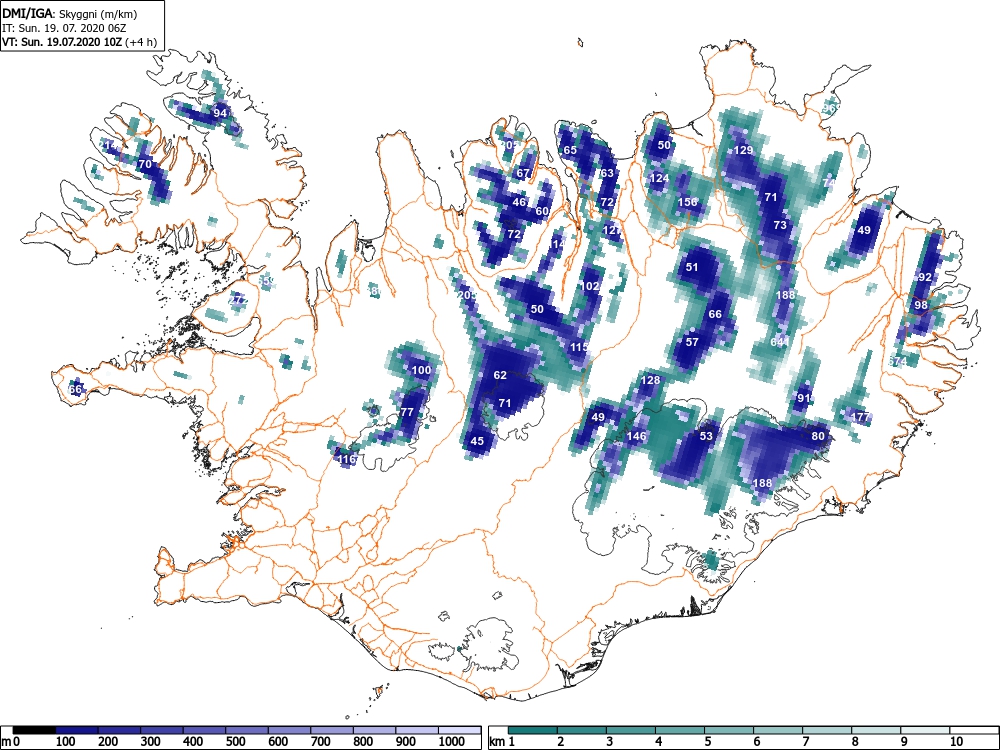Click the map value '67'
Screen dimensions: 1000x750
pos(523,173)
